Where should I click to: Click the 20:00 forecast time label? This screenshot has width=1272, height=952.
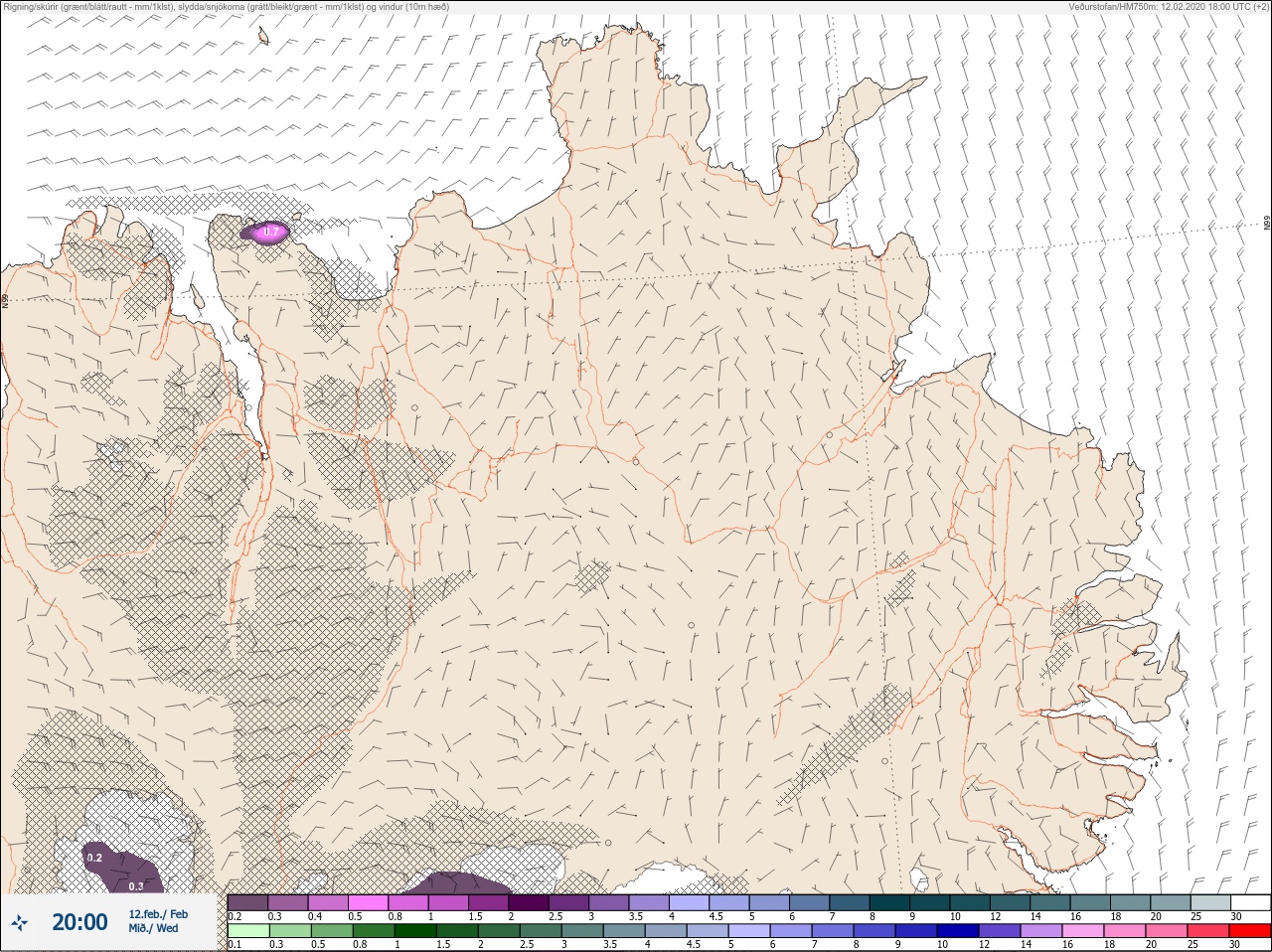pyautogui.click(x=79, y=923)
